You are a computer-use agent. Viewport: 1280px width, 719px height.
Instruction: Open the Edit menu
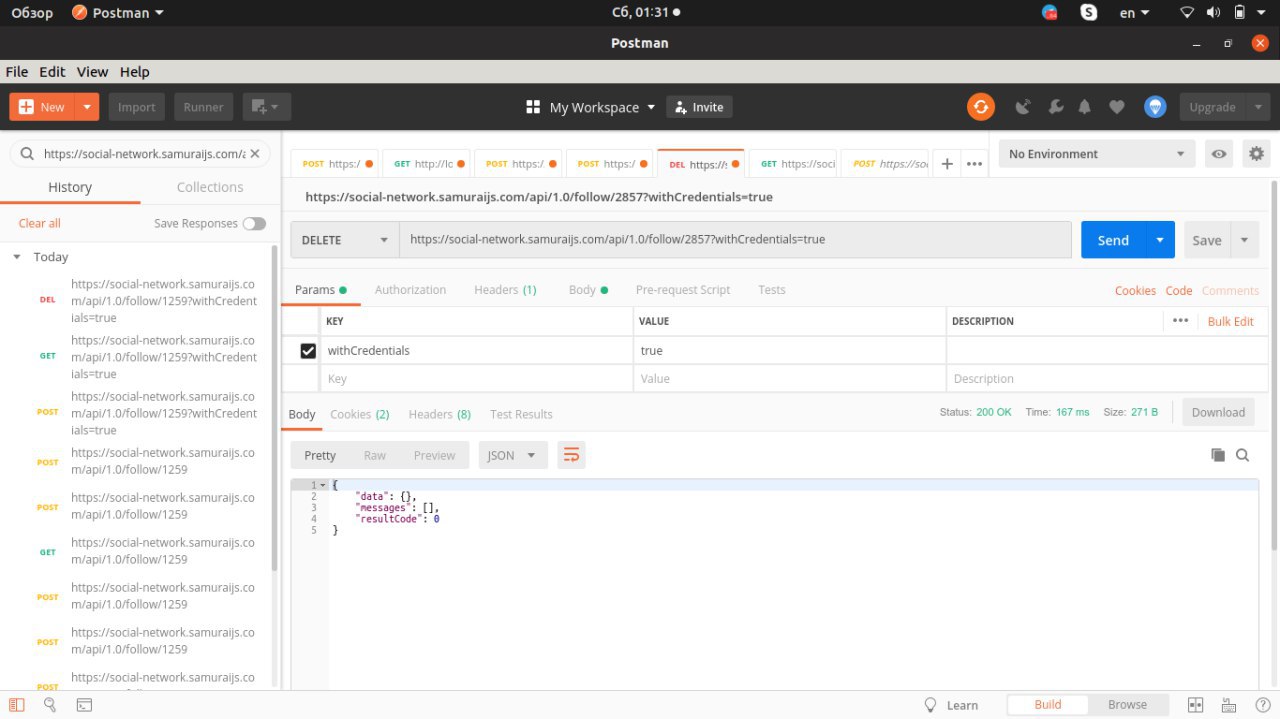click(52, 72)
